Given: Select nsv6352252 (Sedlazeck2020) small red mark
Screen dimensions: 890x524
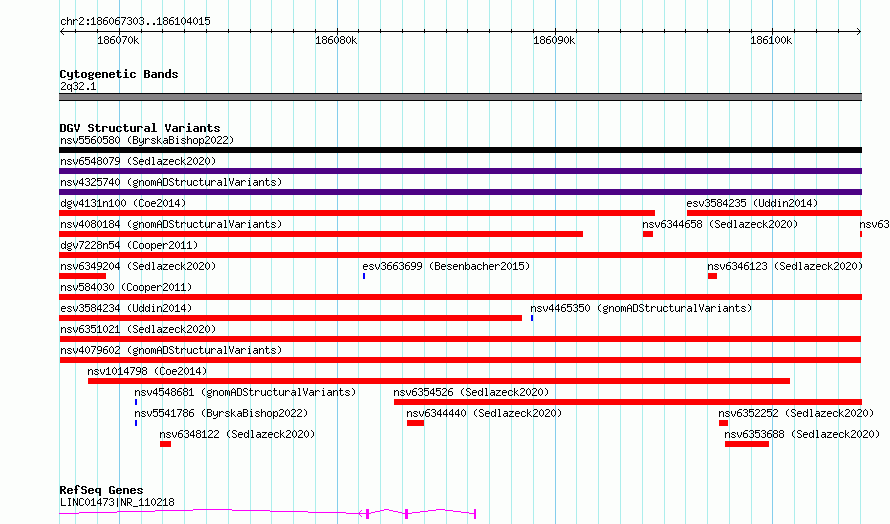Looking at the screenshot, I should 723,423.
